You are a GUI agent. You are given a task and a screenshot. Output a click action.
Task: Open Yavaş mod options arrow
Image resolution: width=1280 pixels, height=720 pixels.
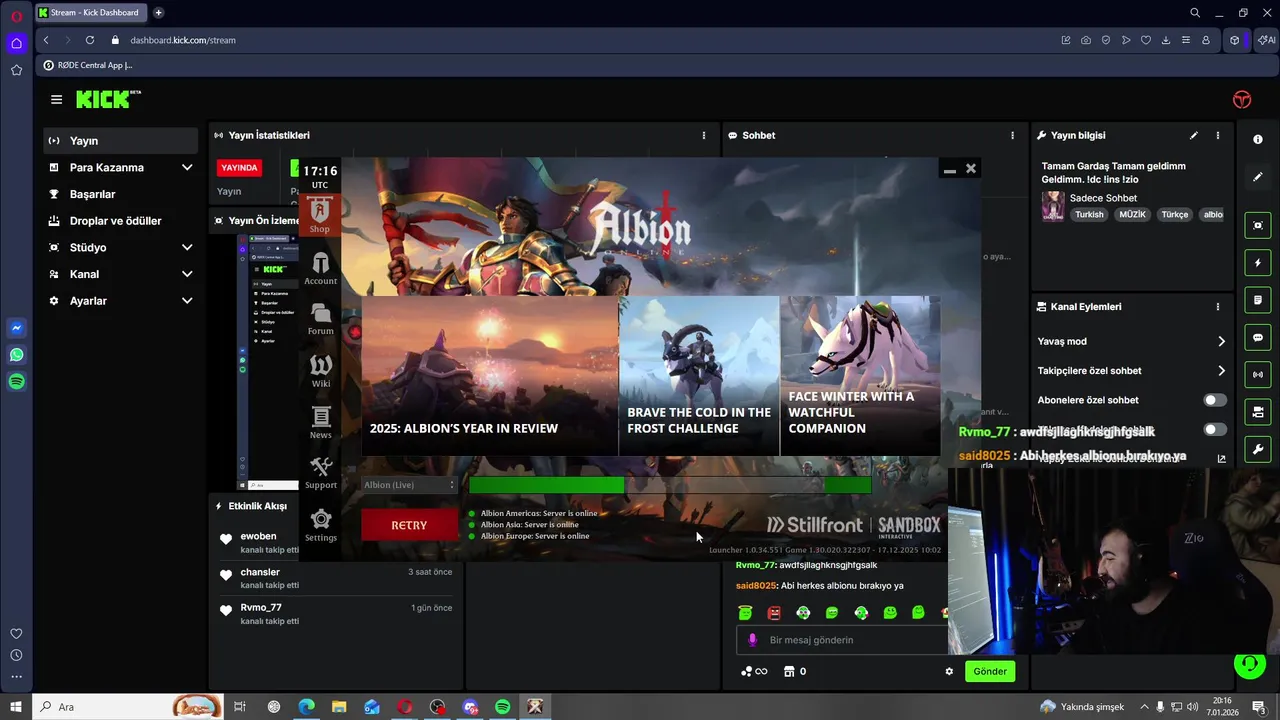(x=1221, y=341)
